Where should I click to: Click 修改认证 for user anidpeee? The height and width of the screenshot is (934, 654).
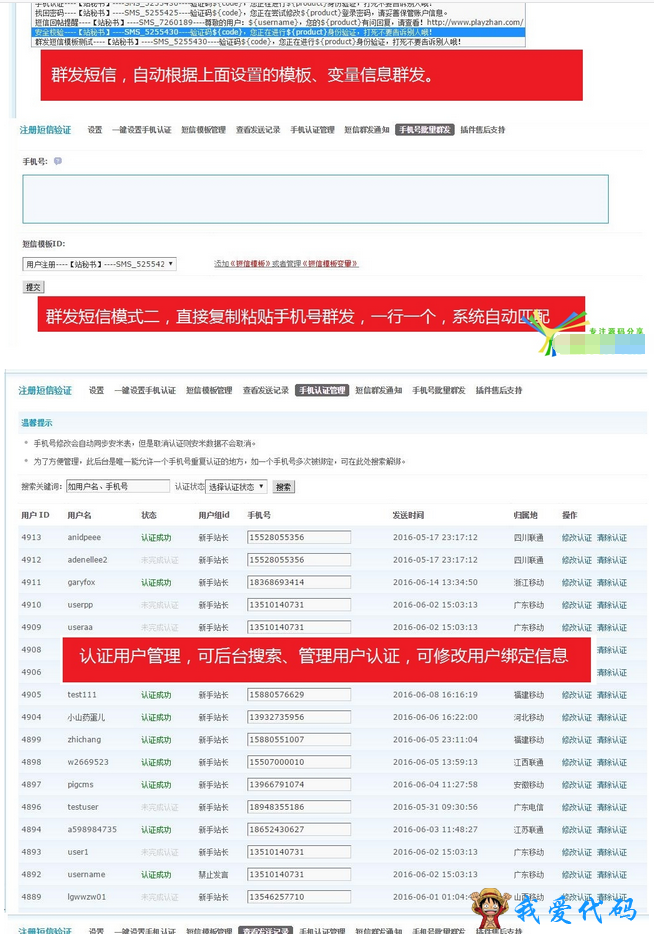[577, 538]
